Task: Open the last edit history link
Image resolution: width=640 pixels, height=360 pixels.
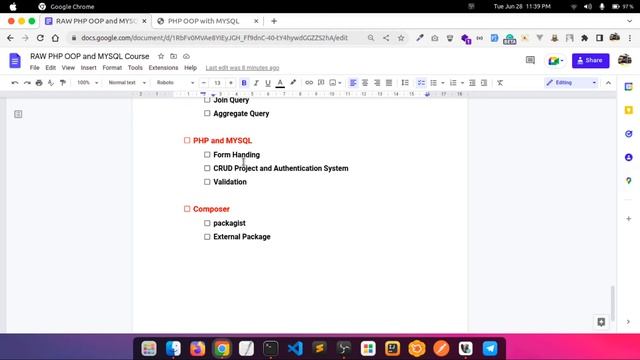Action: point(242,68)
